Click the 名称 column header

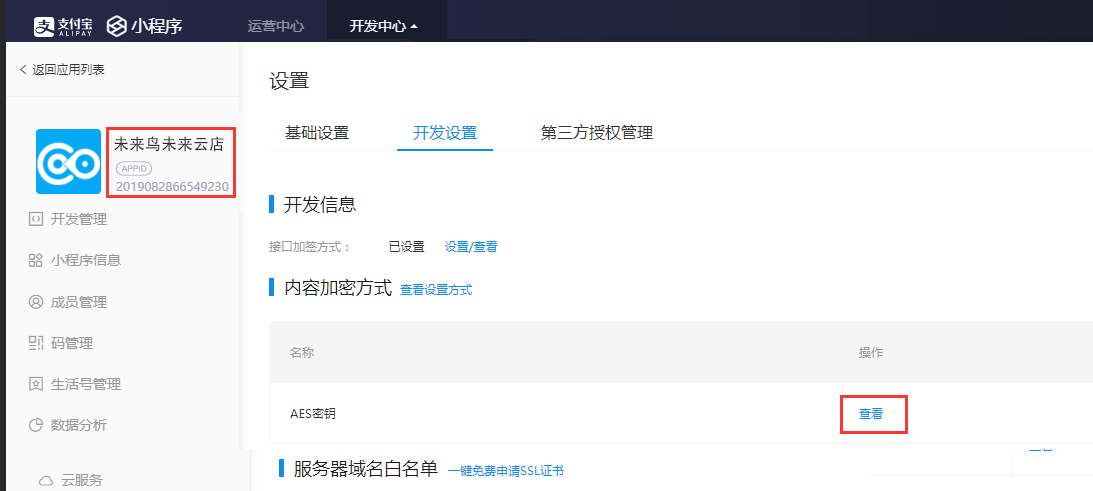tap(302, 352)
